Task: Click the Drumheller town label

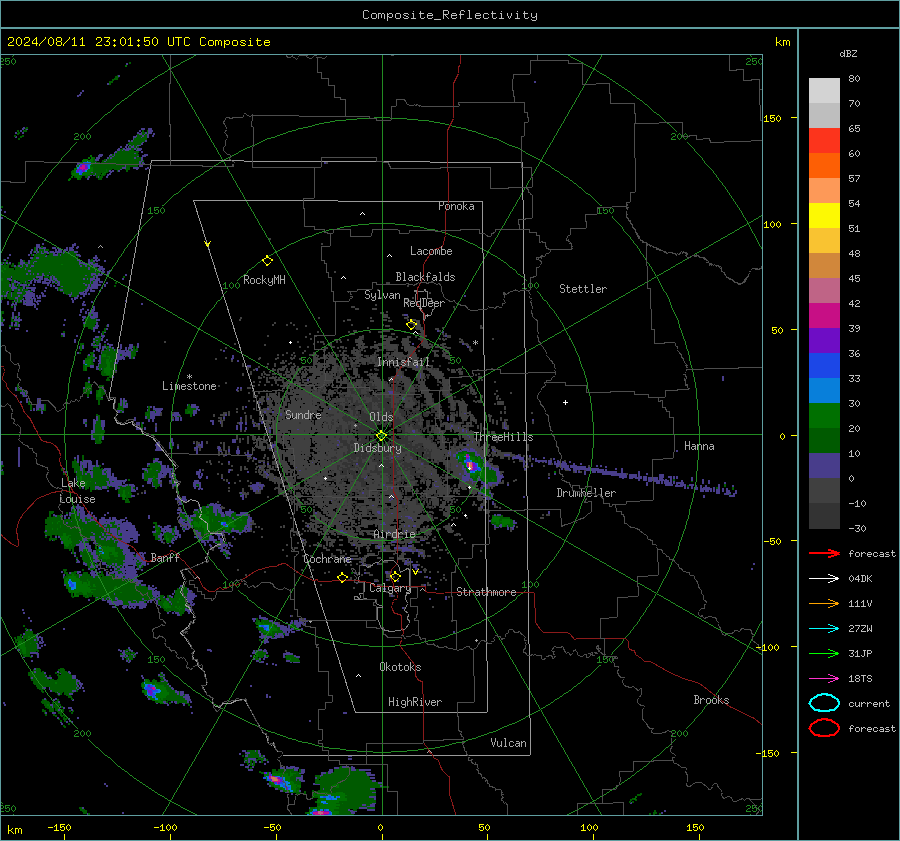Action: 586,493
